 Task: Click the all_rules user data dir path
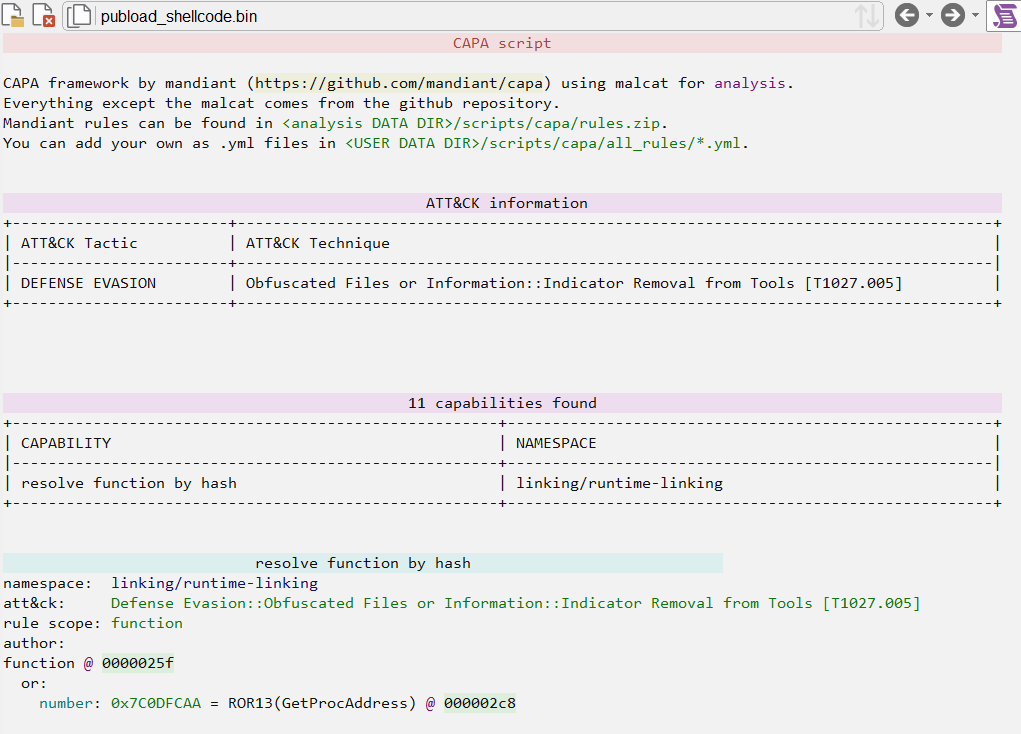click(x=546, y=143)
